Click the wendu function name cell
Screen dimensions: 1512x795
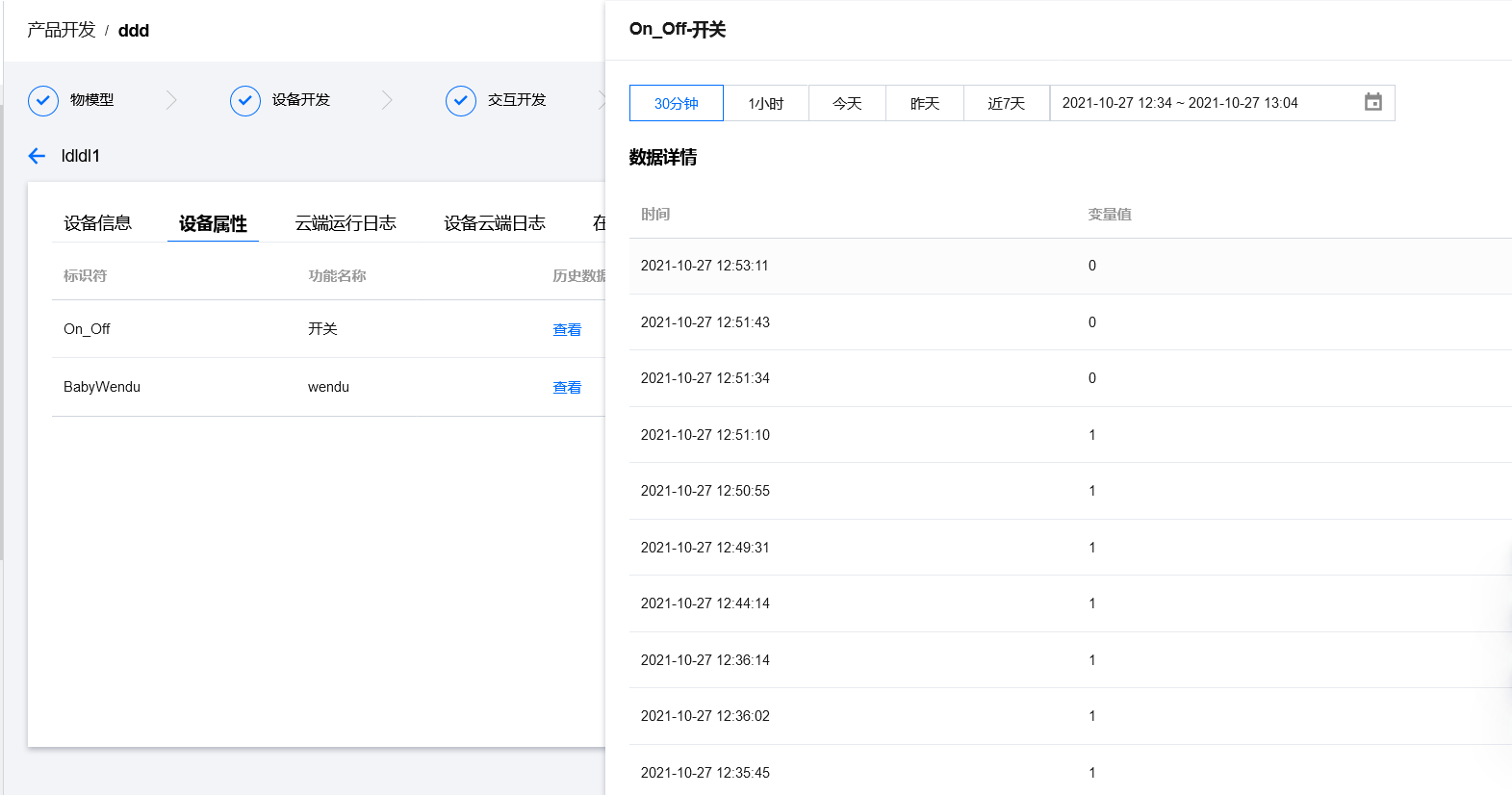click(328, 387)
